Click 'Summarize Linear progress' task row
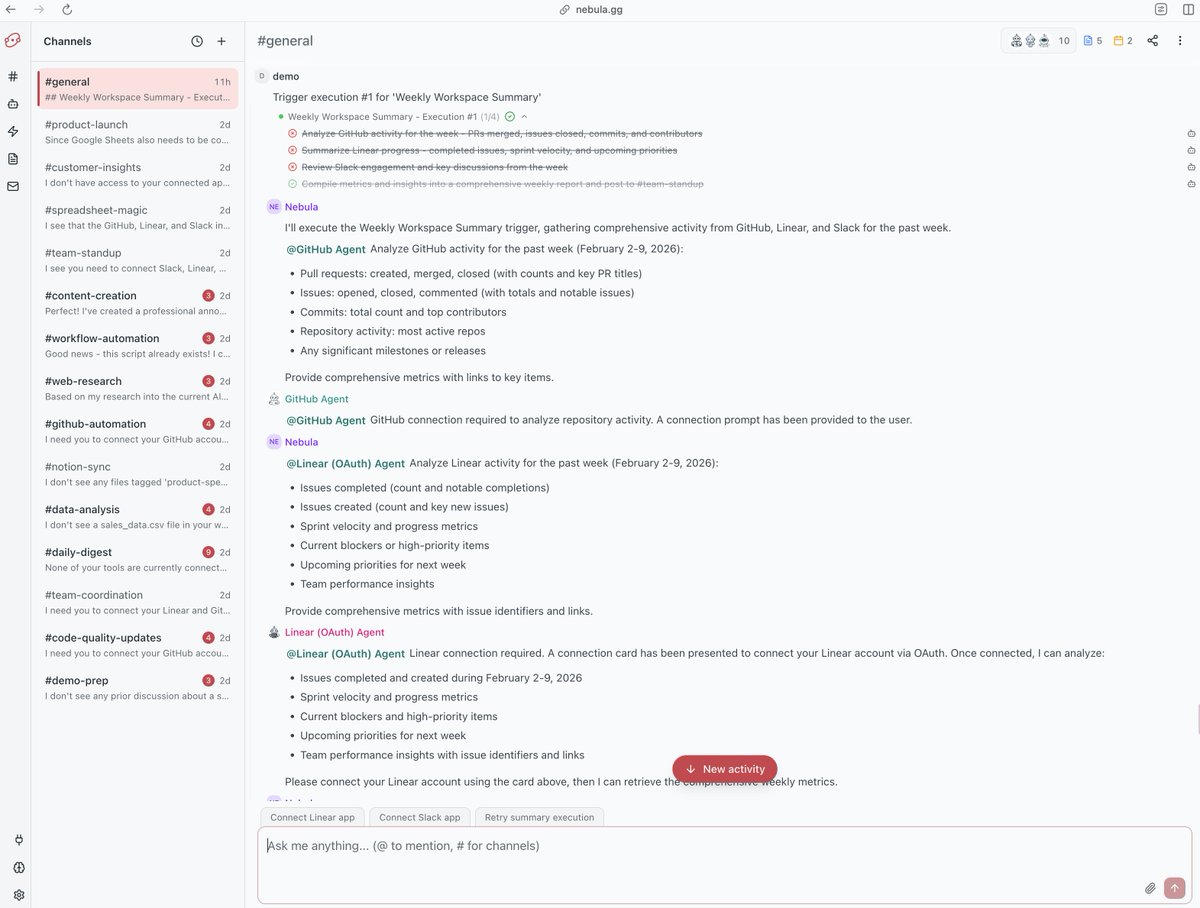1200x908 pixels. 489,150
